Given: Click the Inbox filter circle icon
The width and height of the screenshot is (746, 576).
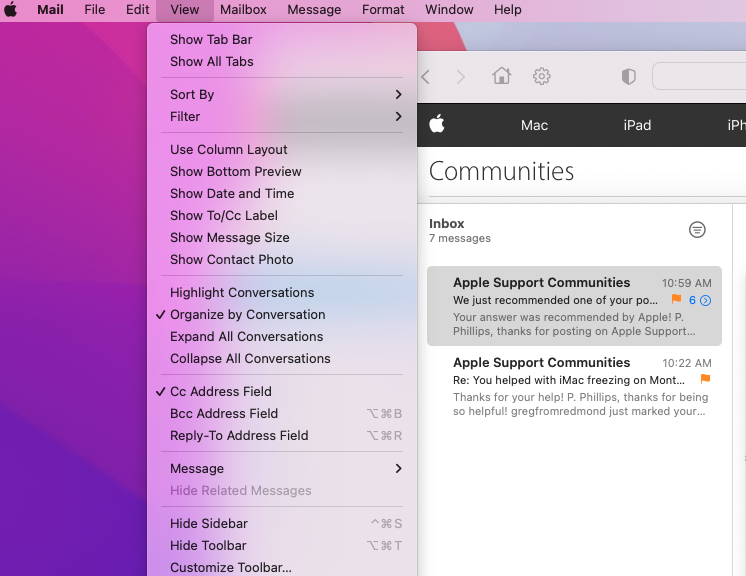Looking at the screenshot, I should [x=697, y=230].
